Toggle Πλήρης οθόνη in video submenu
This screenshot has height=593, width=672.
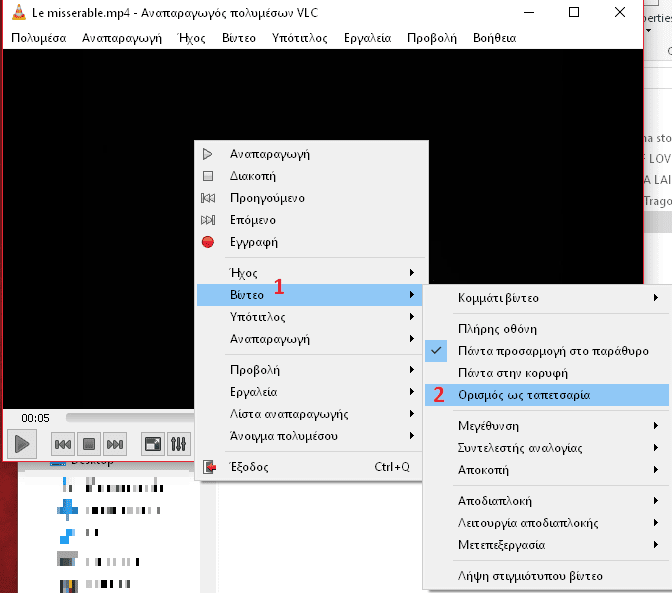click(x=547, y=329)
